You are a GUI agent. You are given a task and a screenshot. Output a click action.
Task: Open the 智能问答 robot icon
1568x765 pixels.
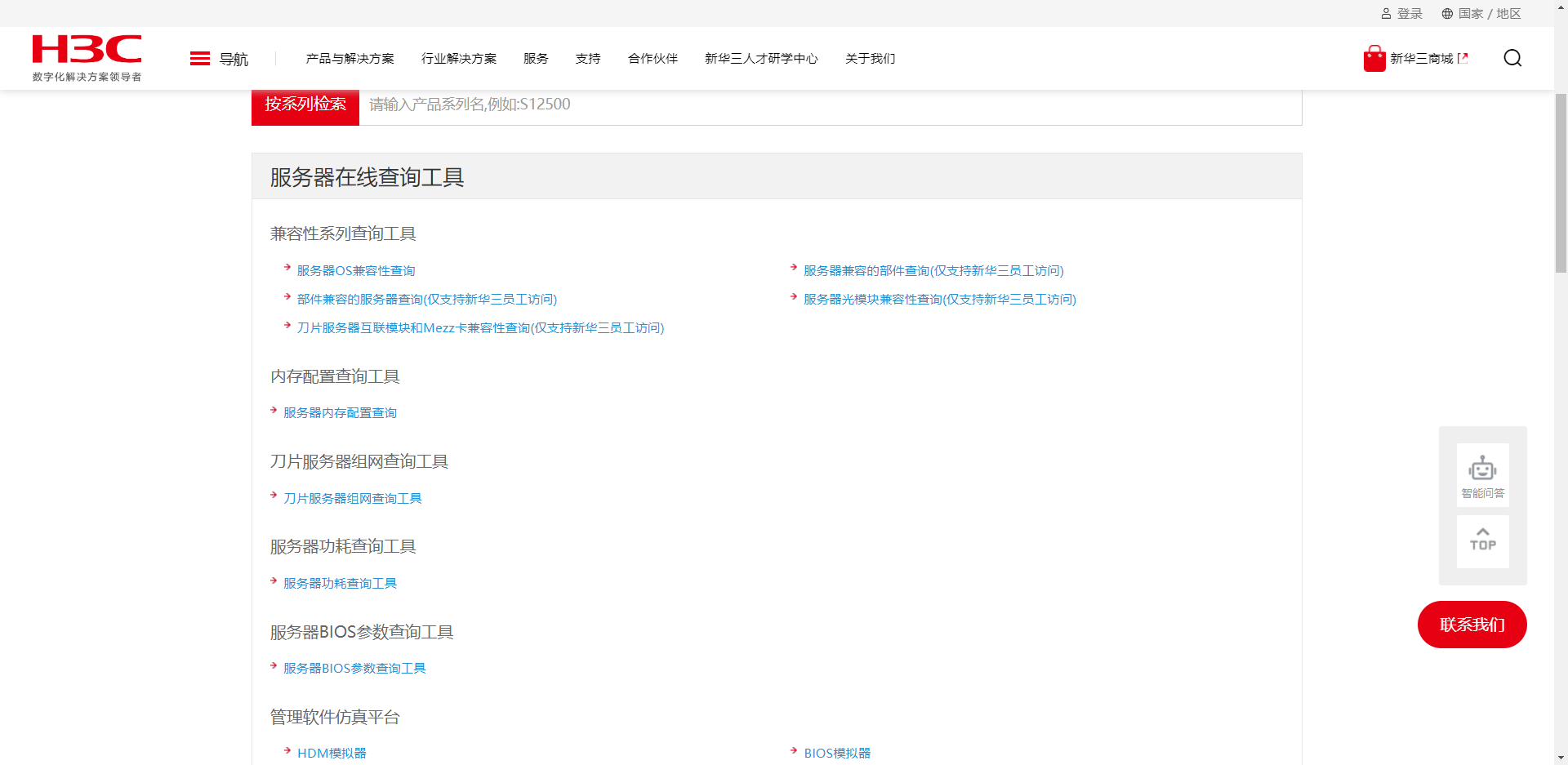1483,469
